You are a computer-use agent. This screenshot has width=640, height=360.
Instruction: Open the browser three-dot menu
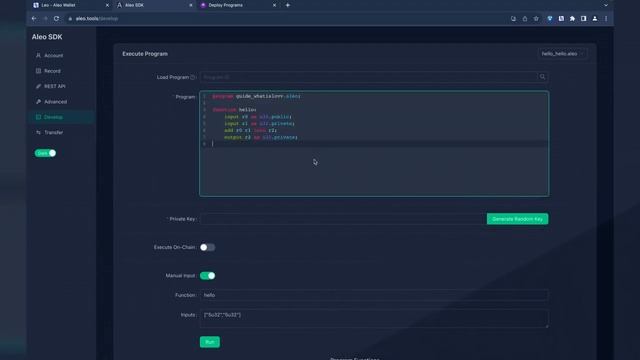tap(606, 19)
